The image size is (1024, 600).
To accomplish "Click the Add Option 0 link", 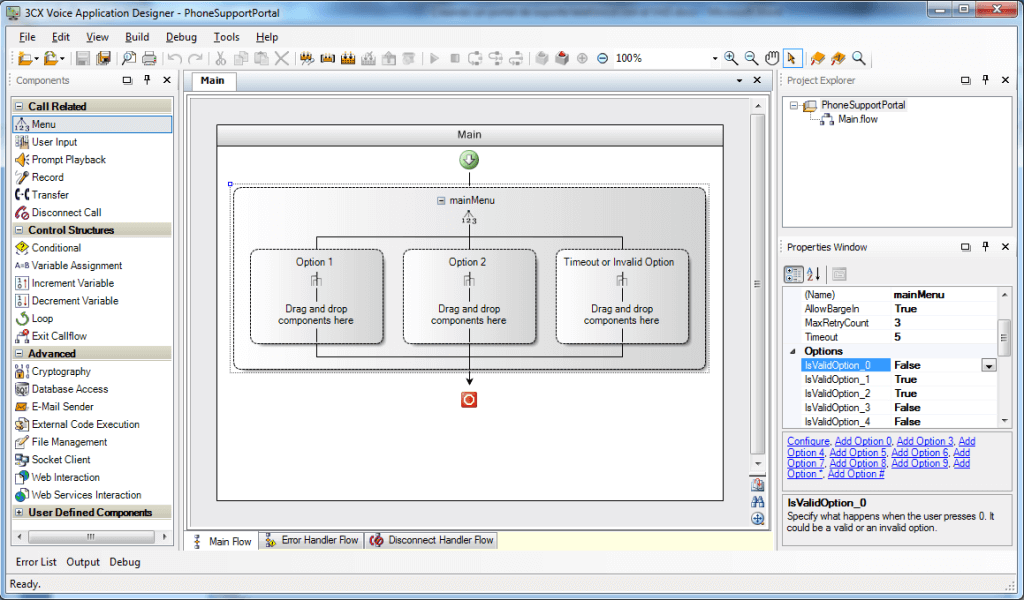I will [863, 441].
